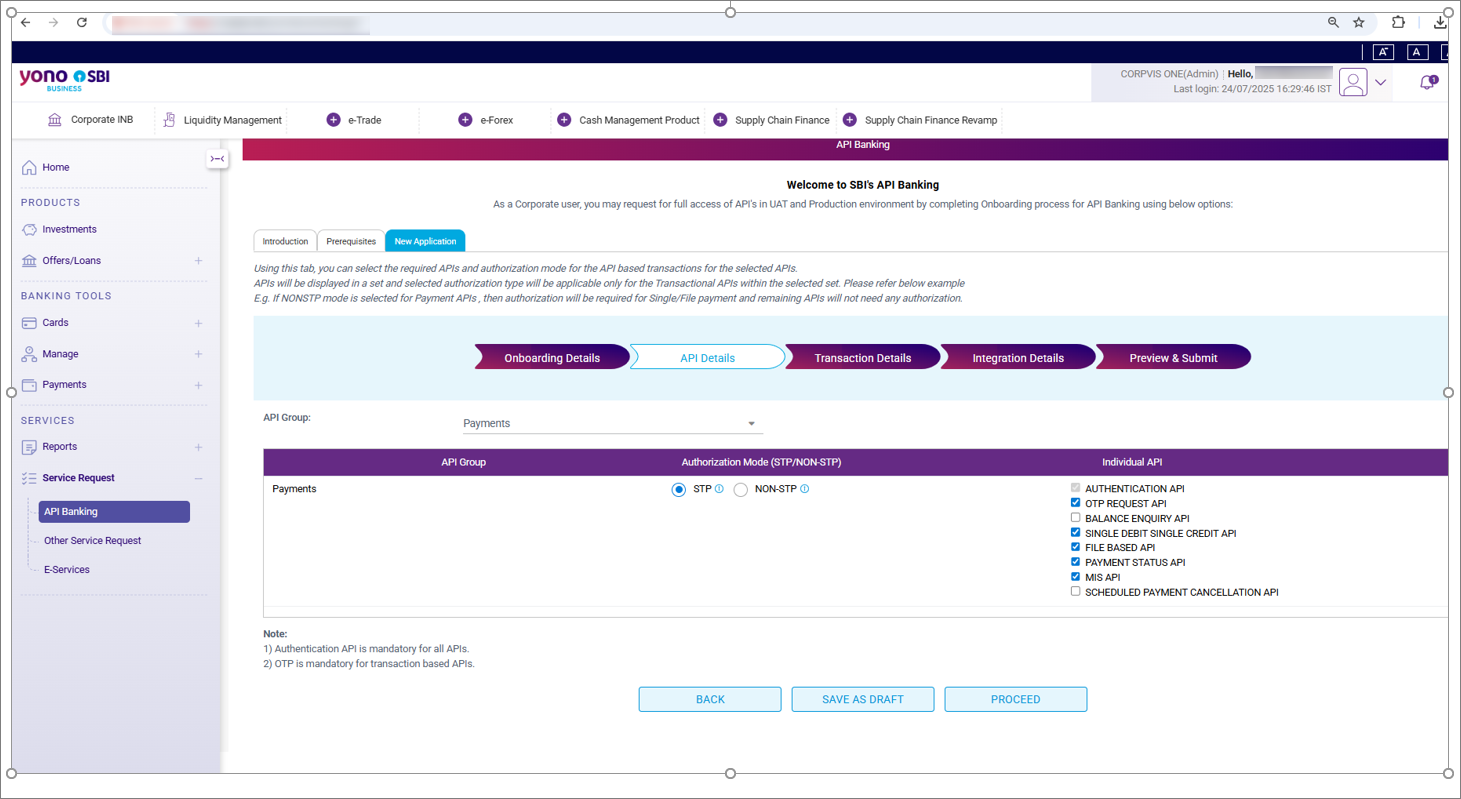Go to Transaction Details step

click(x=863, y=357)
